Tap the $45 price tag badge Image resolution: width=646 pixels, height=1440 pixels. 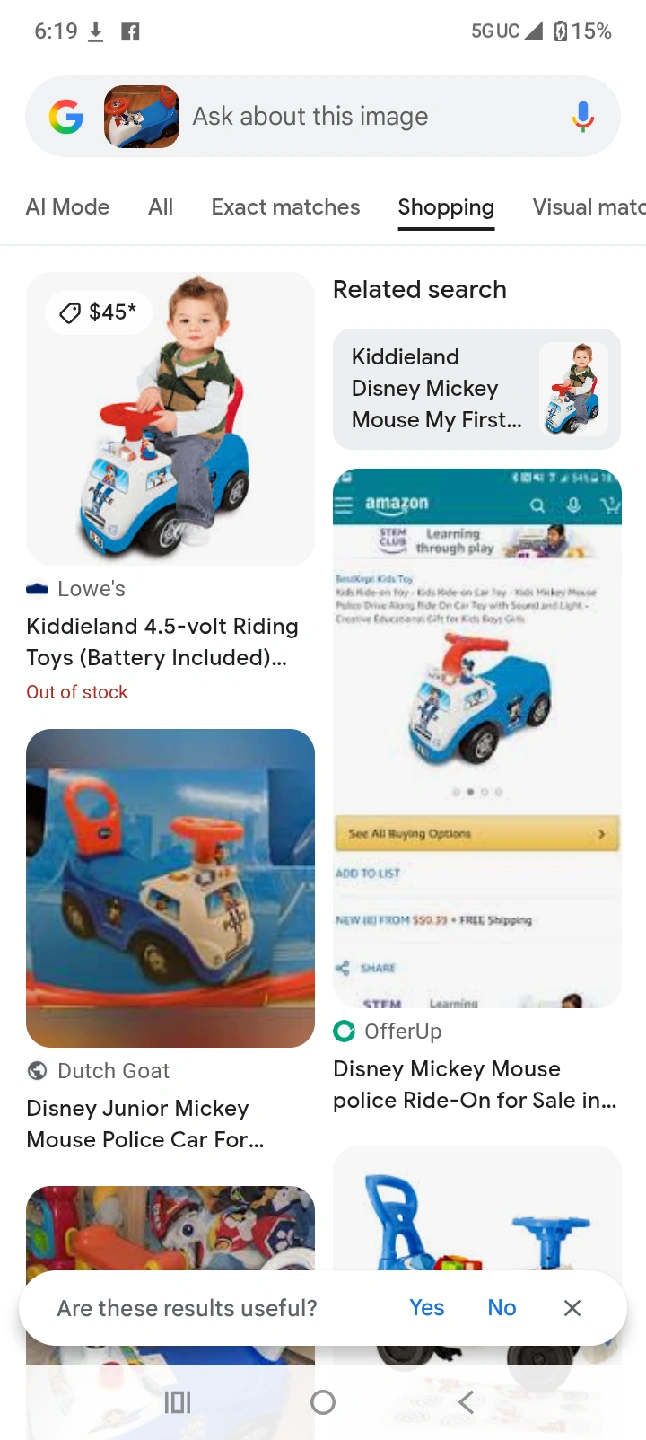[x=97, y=312]
